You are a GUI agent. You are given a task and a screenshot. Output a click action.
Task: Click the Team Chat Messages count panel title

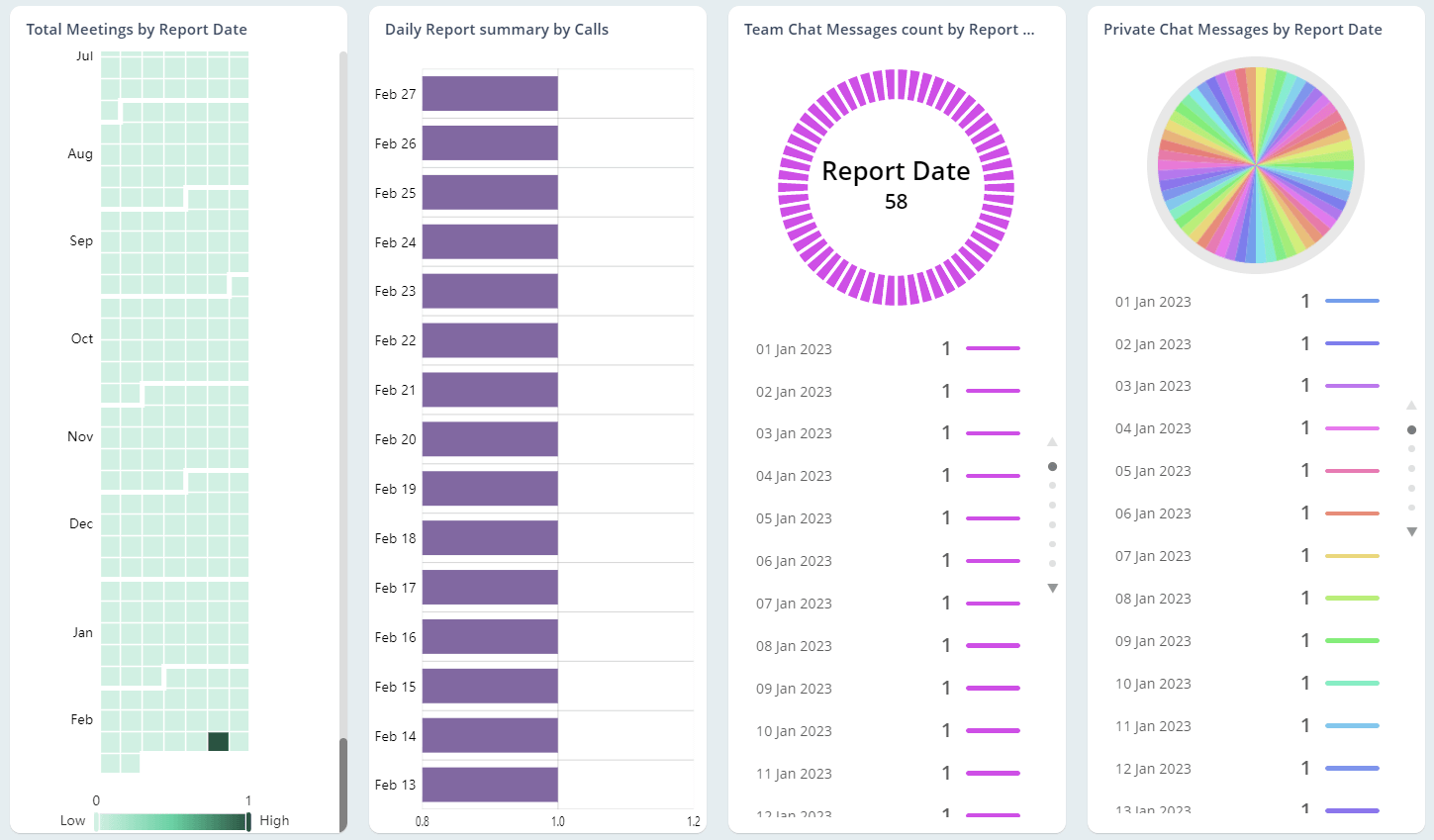pos(888,29)
